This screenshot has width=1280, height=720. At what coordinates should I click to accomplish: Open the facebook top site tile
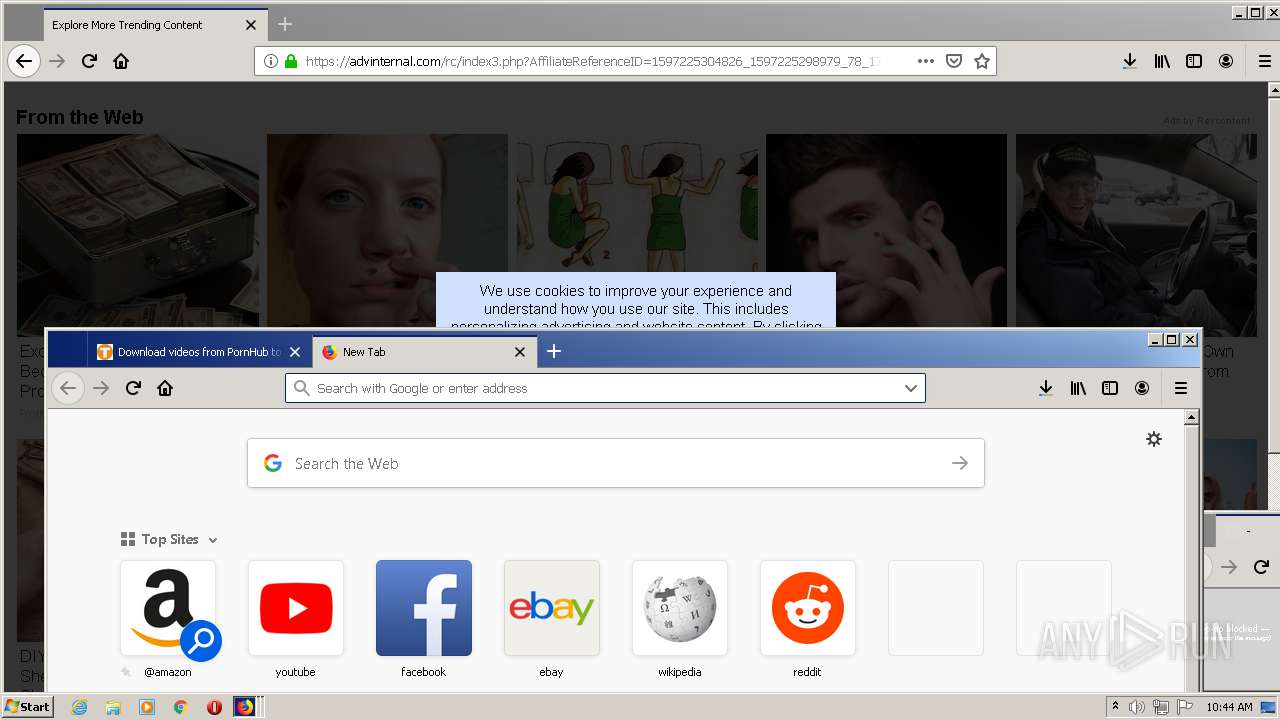[x=424, y=608]
